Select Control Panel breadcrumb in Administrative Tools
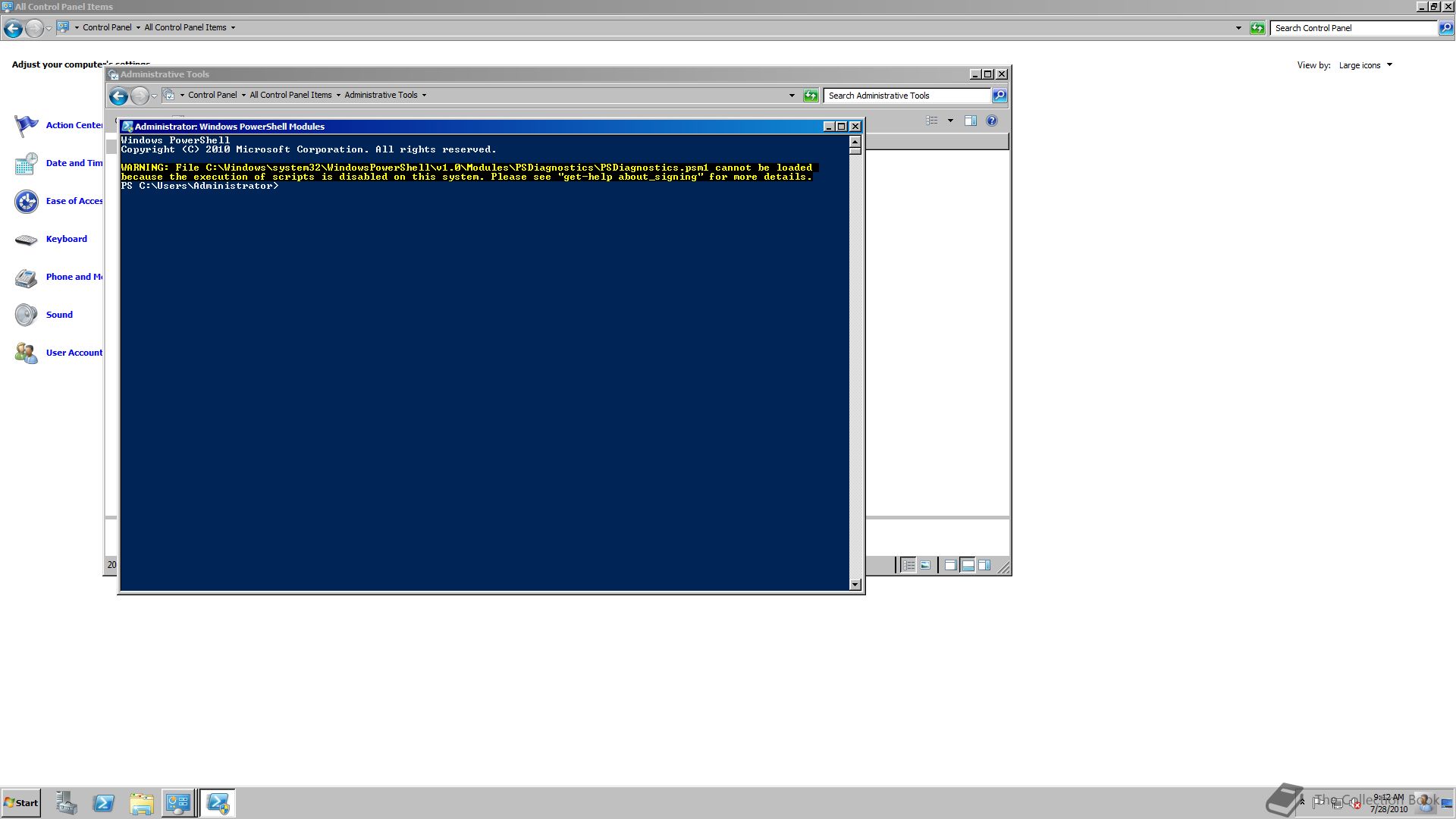Screen dimensions: 1456x819 click(x=212, y=96)
